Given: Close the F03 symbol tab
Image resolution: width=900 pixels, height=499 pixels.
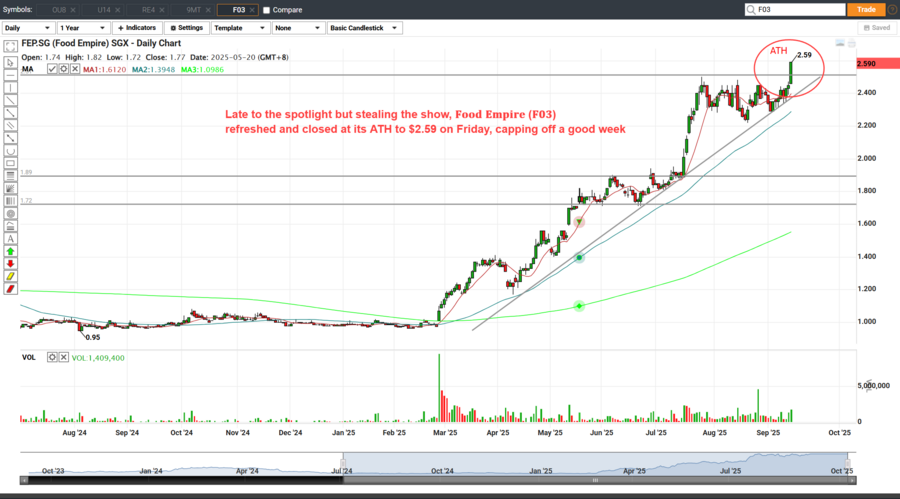Looking at the screenshot, I should coord(252,10).
